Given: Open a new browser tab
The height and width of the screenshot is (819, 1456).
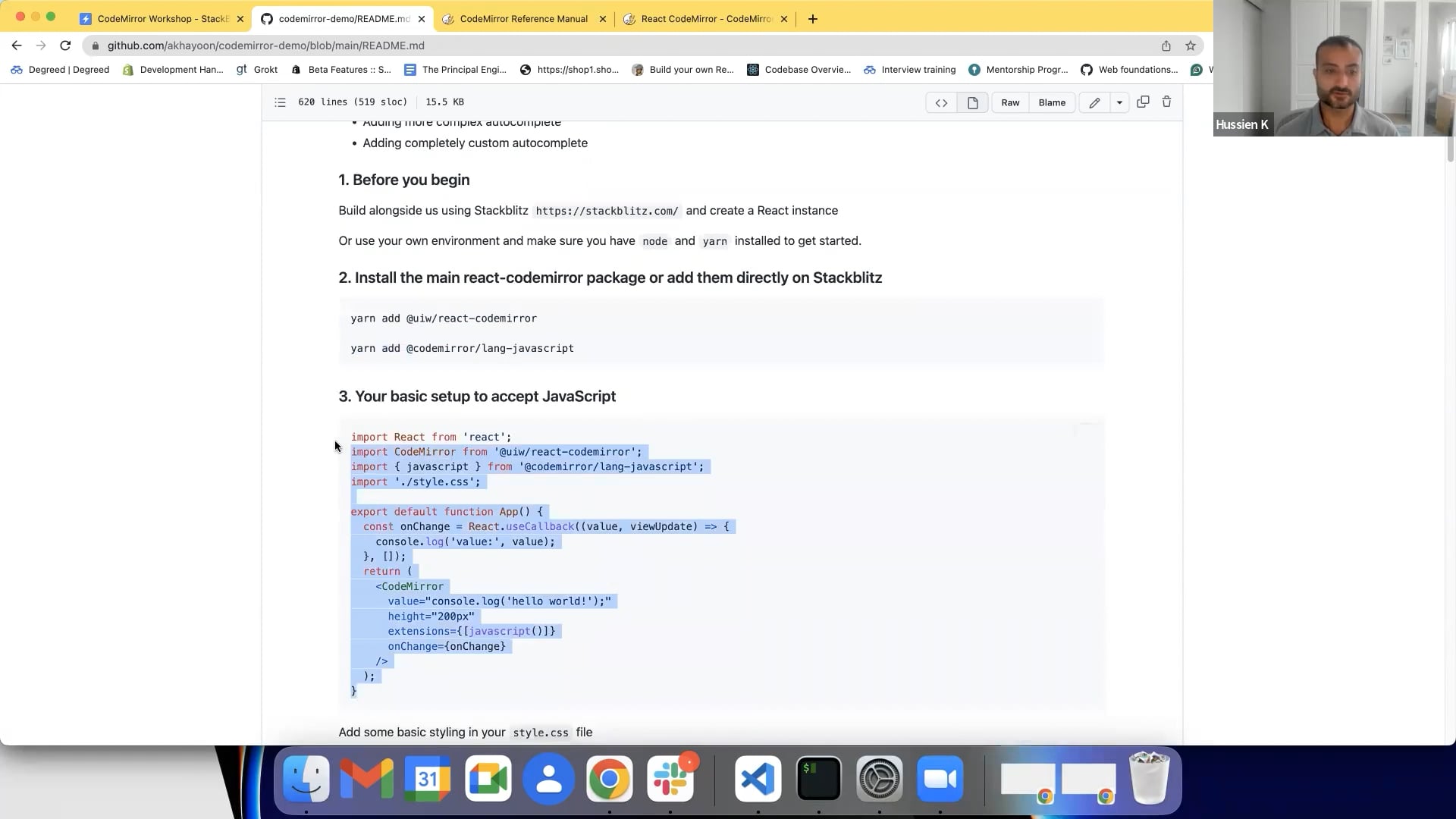Looking at the screenshot, I should pyautogui.click(x=813, y=19).
